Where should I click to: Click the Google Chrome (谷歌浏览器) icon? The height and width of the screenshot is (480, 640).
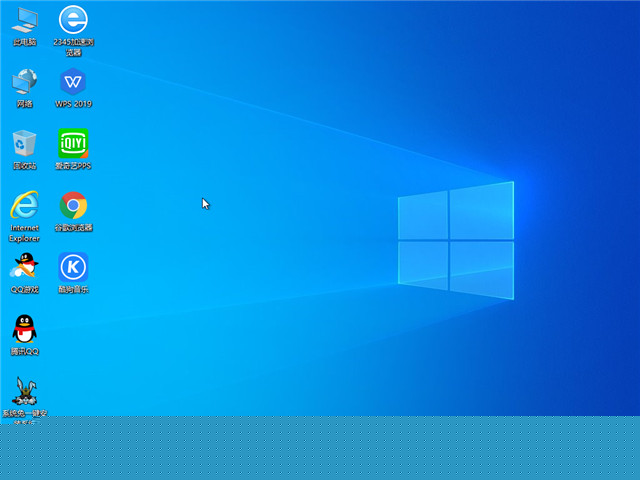tap(73, 205)
